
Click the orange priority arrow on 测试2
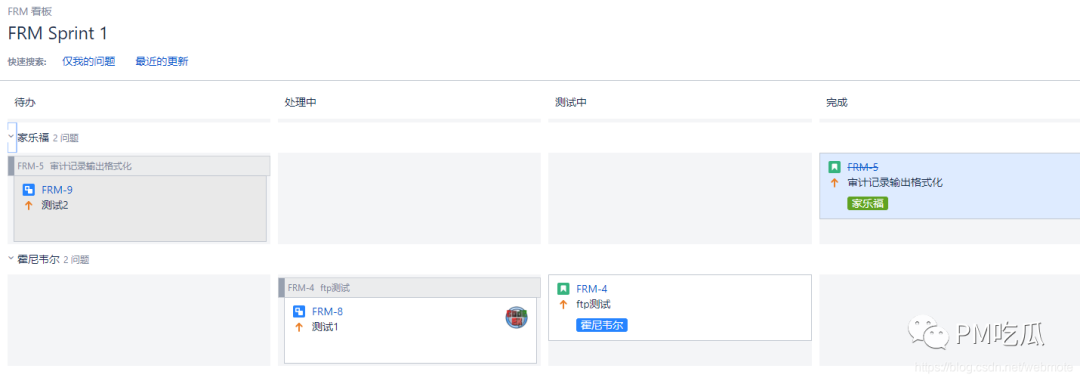[x=28, y=205]
